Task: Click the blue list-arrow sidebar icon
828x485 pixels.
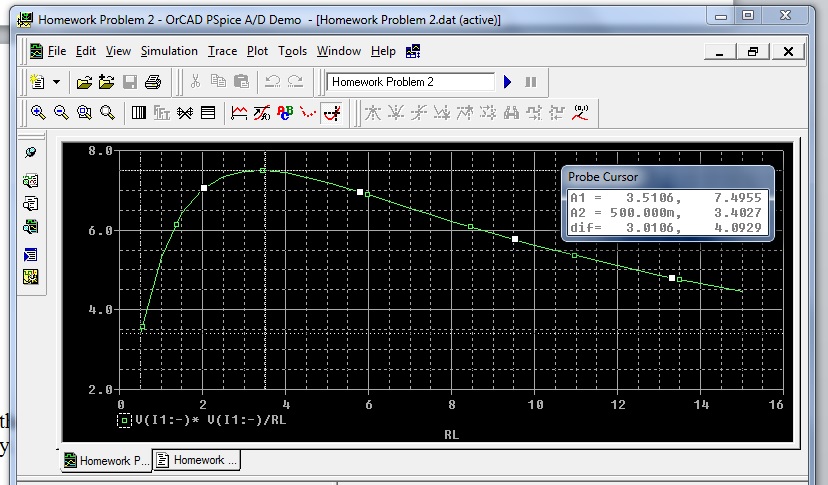Action: (x=31, y=255)
